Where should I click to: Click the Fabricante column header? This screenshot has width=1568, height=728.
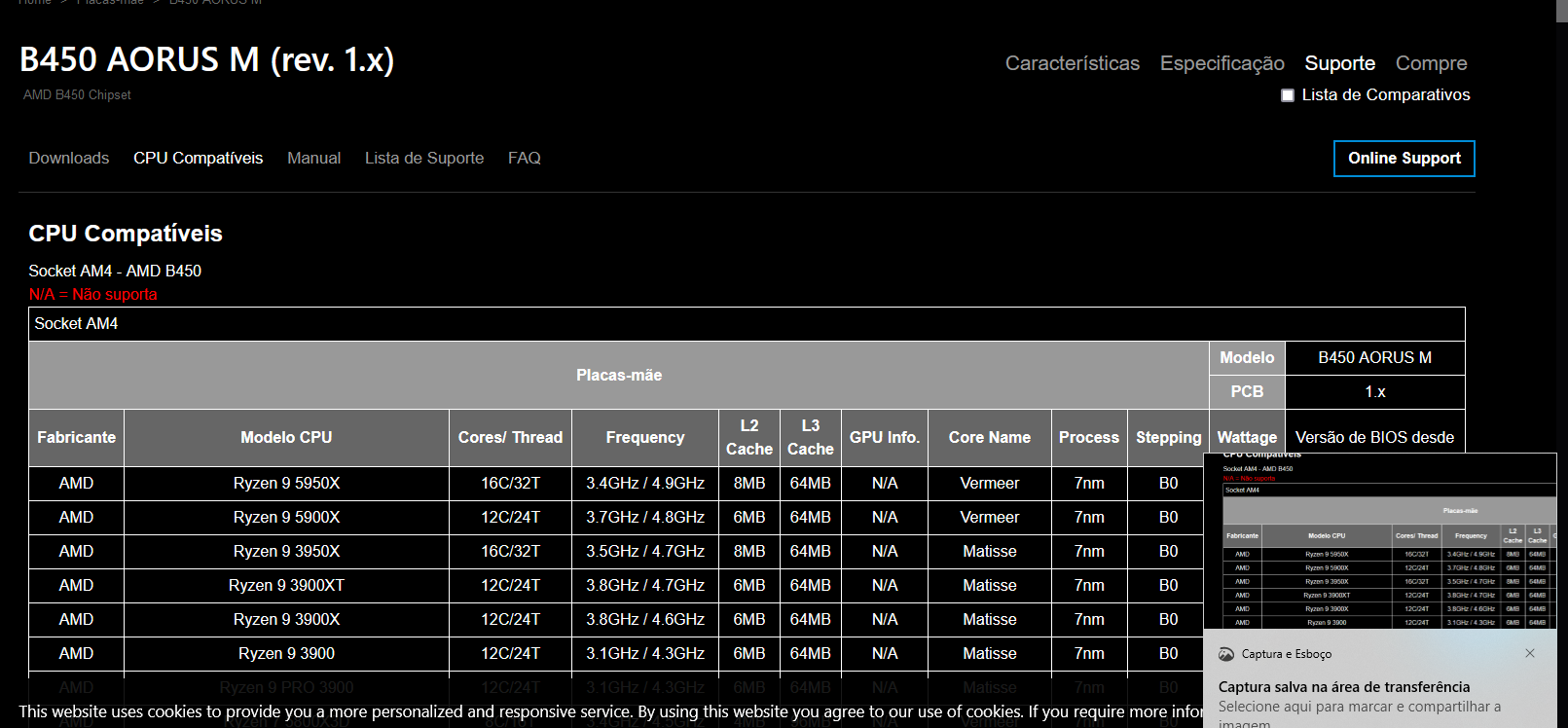click(x=77, y=438)
